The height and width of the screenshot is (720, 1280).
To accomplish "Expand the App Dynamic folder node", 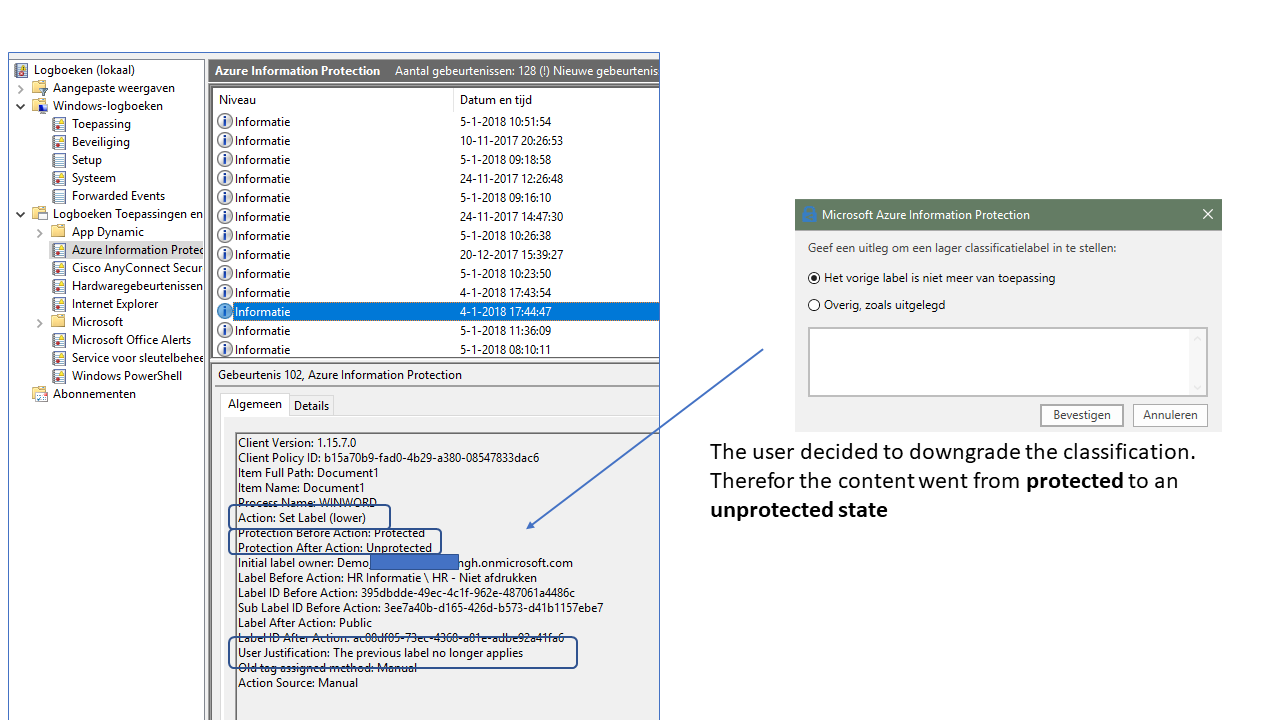I will (x=40, y=232).
